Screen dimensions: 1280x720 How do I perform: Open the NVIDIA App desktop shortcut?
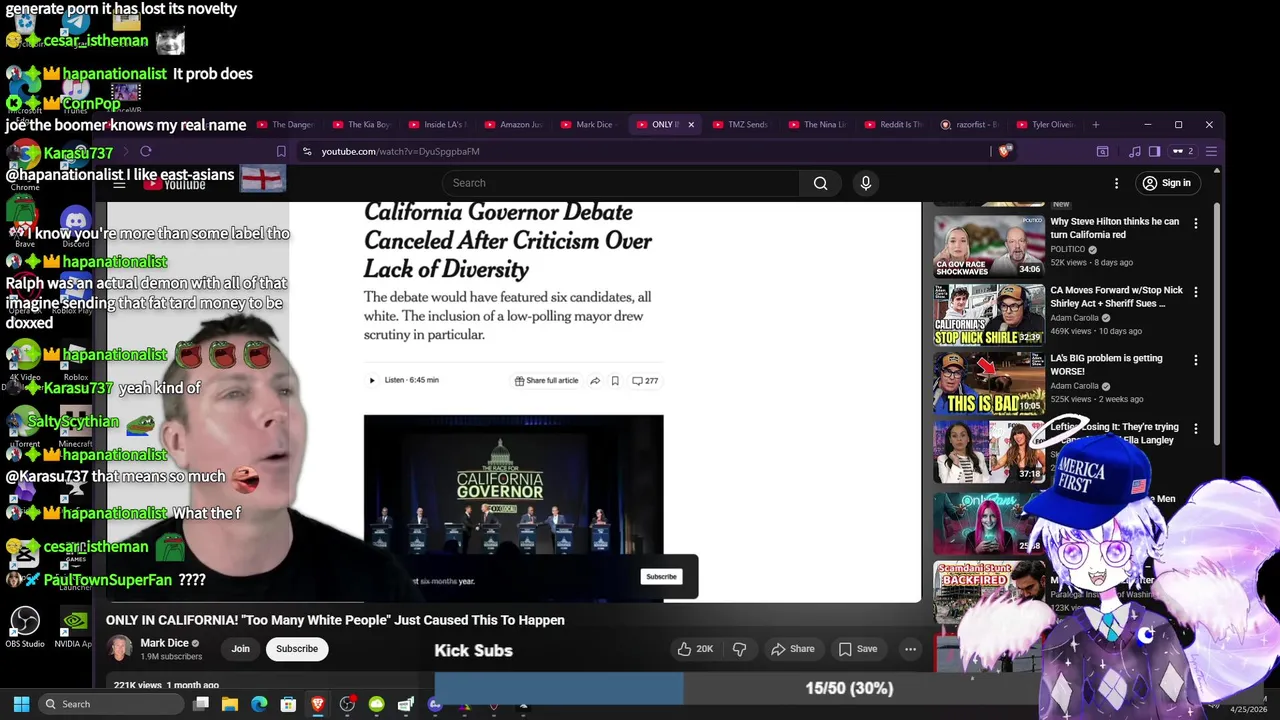tap(73, 627)
